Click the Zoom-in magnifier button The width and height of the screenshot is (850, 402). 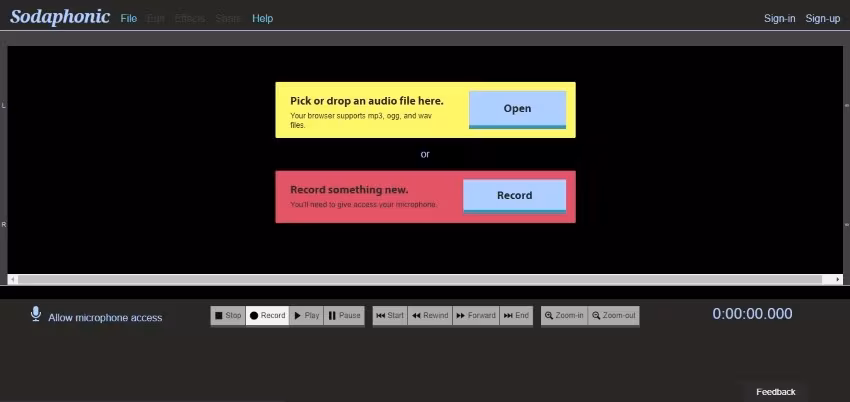(564, 315)
